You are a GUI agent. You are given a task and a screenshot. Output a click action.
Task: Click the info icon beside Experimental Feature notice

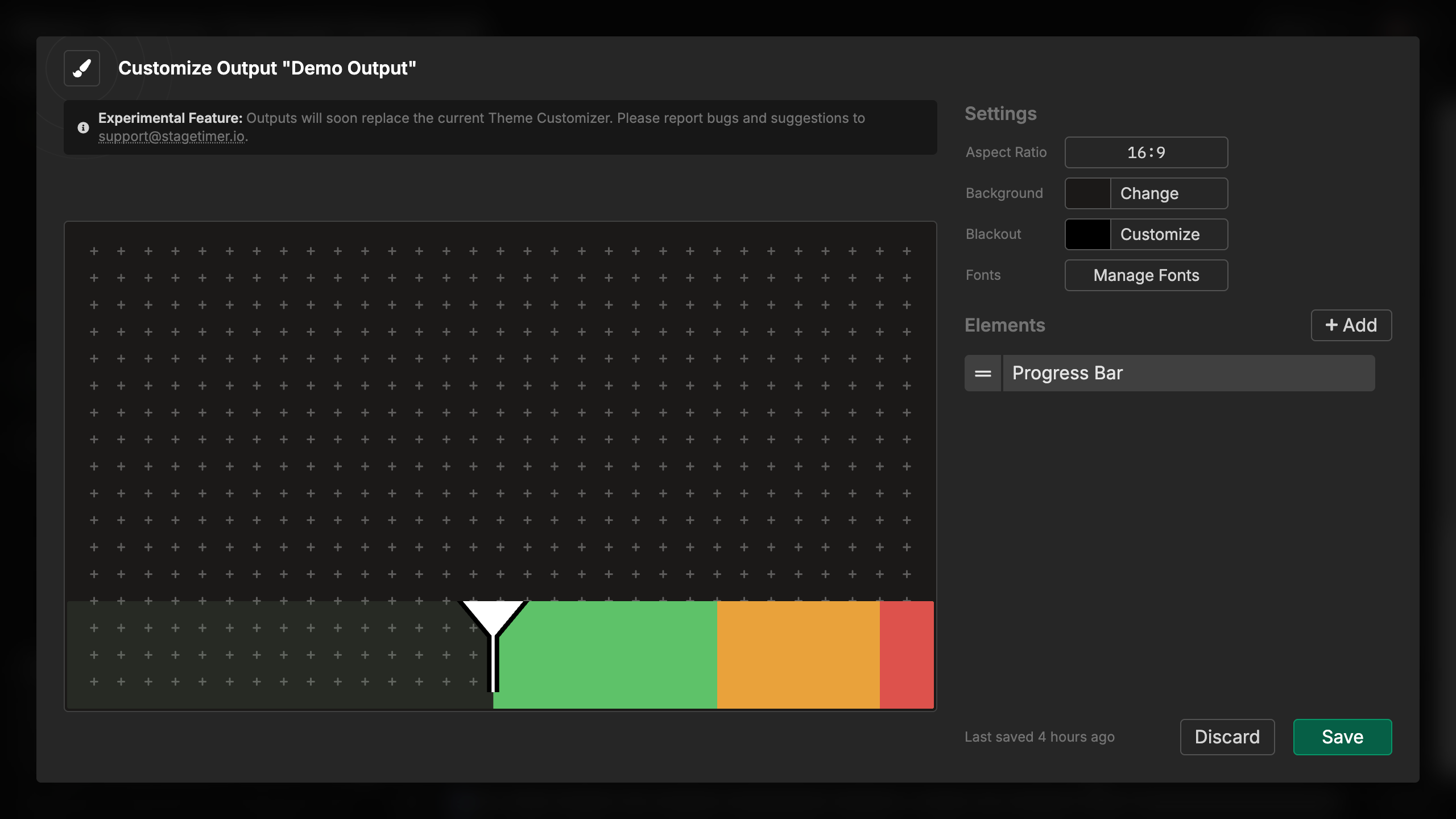pos(84,127)
